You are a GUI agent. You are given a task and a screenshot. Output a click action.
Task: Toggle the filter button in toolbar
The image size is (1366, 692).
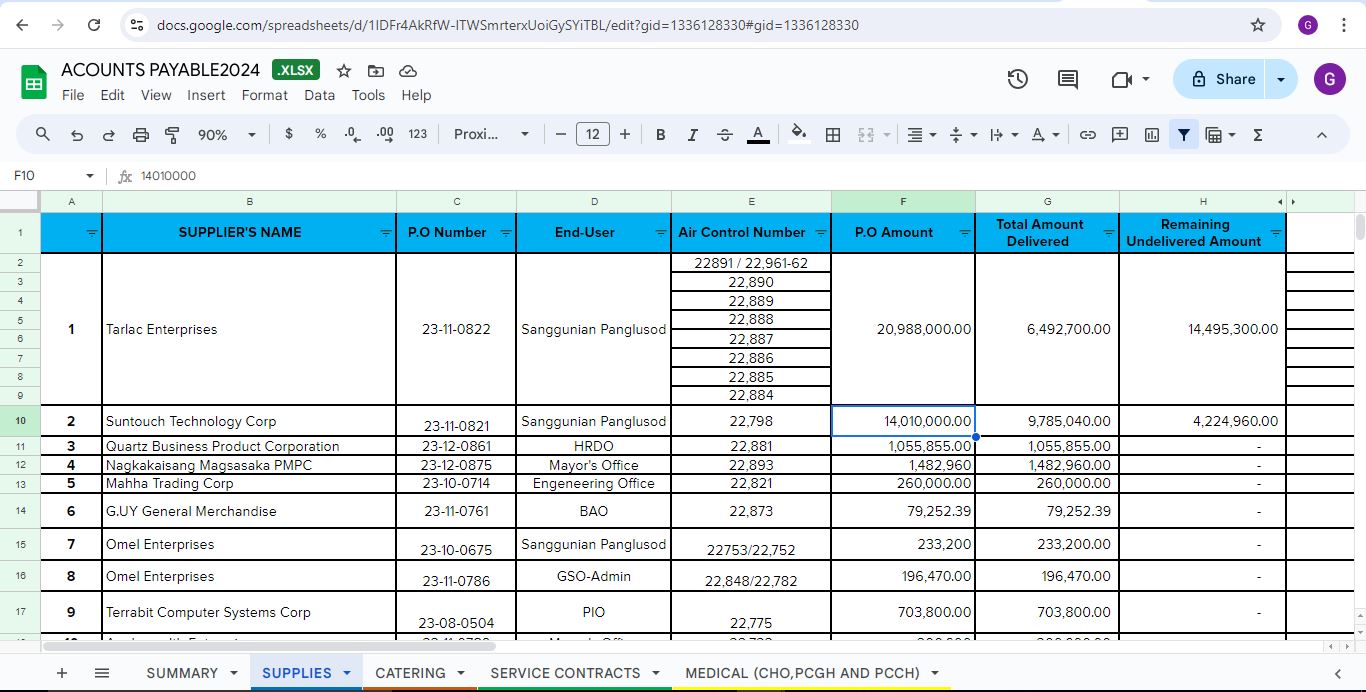point(1184,134)
